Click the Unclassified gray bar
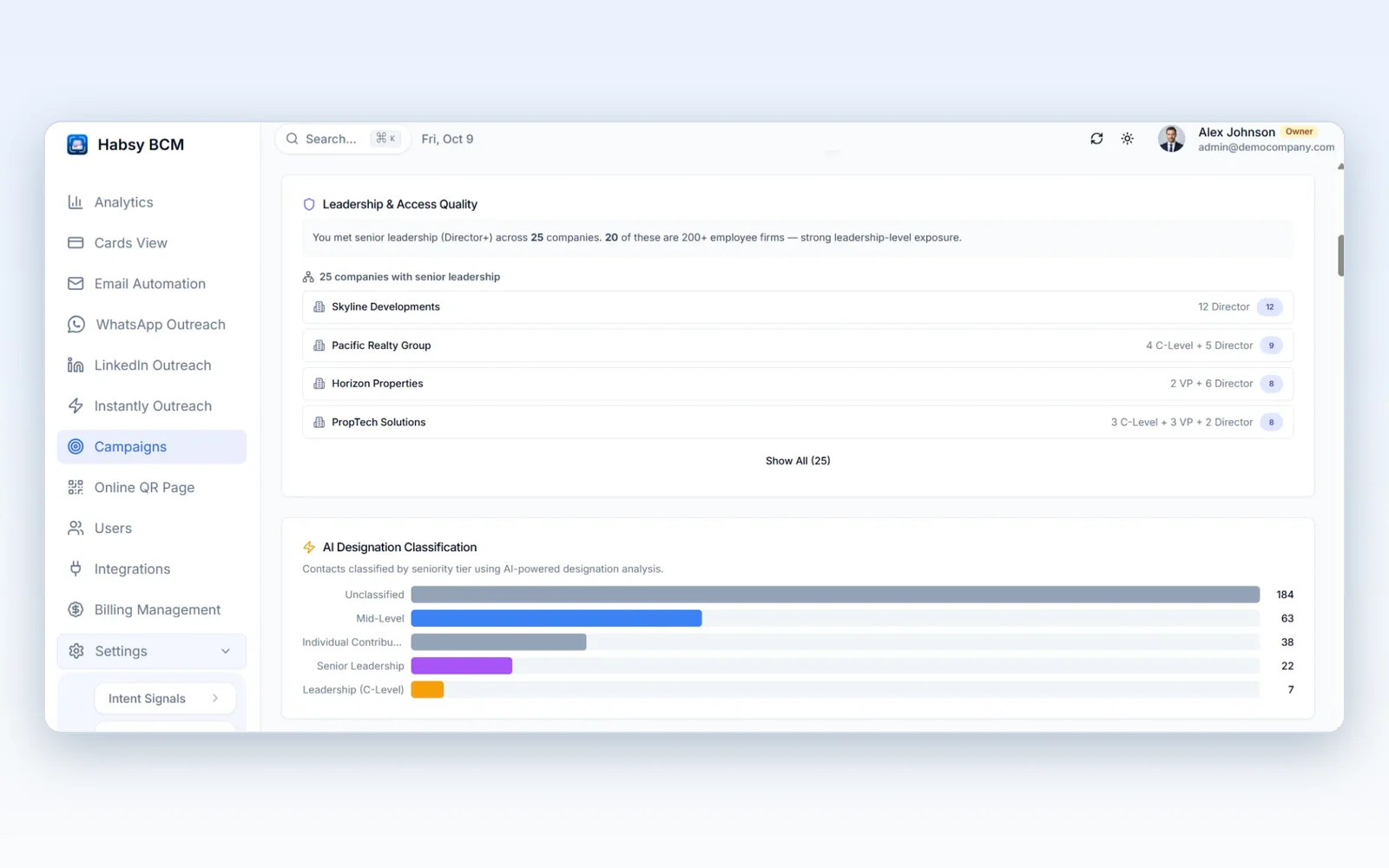 coord(835,595)
